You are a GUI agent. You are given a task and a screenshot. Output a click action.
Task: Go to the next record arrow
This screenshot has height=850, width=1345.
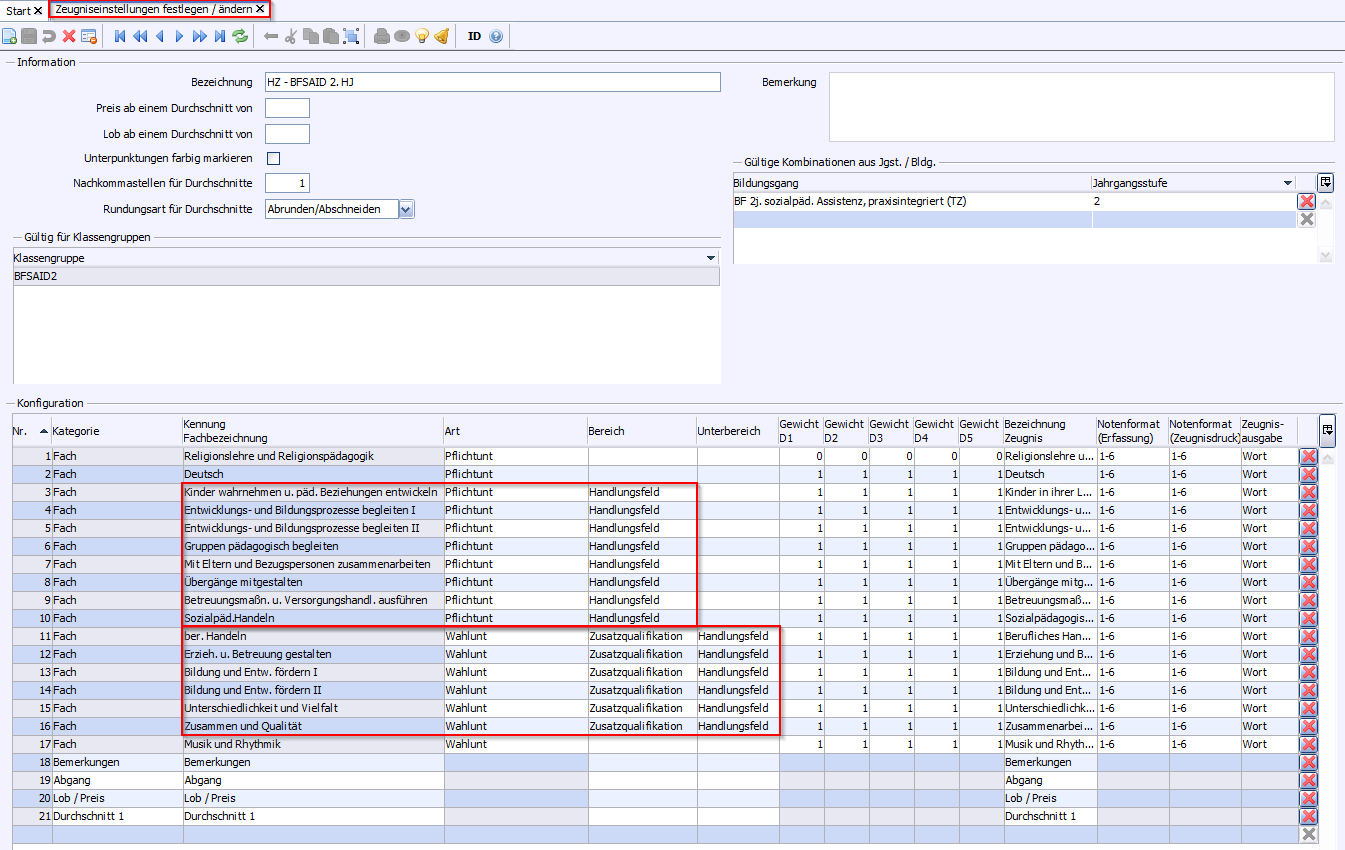point(180,36)
